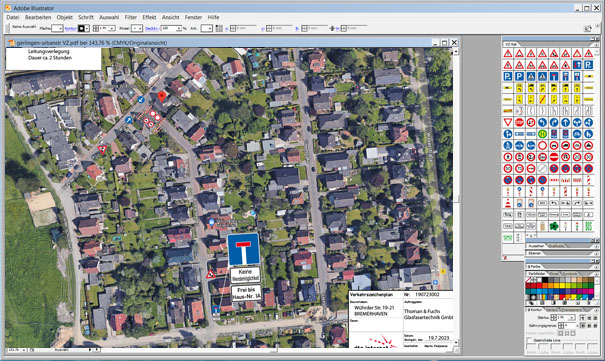Select the green BUS symbol
605x361 pixels.
589,226
